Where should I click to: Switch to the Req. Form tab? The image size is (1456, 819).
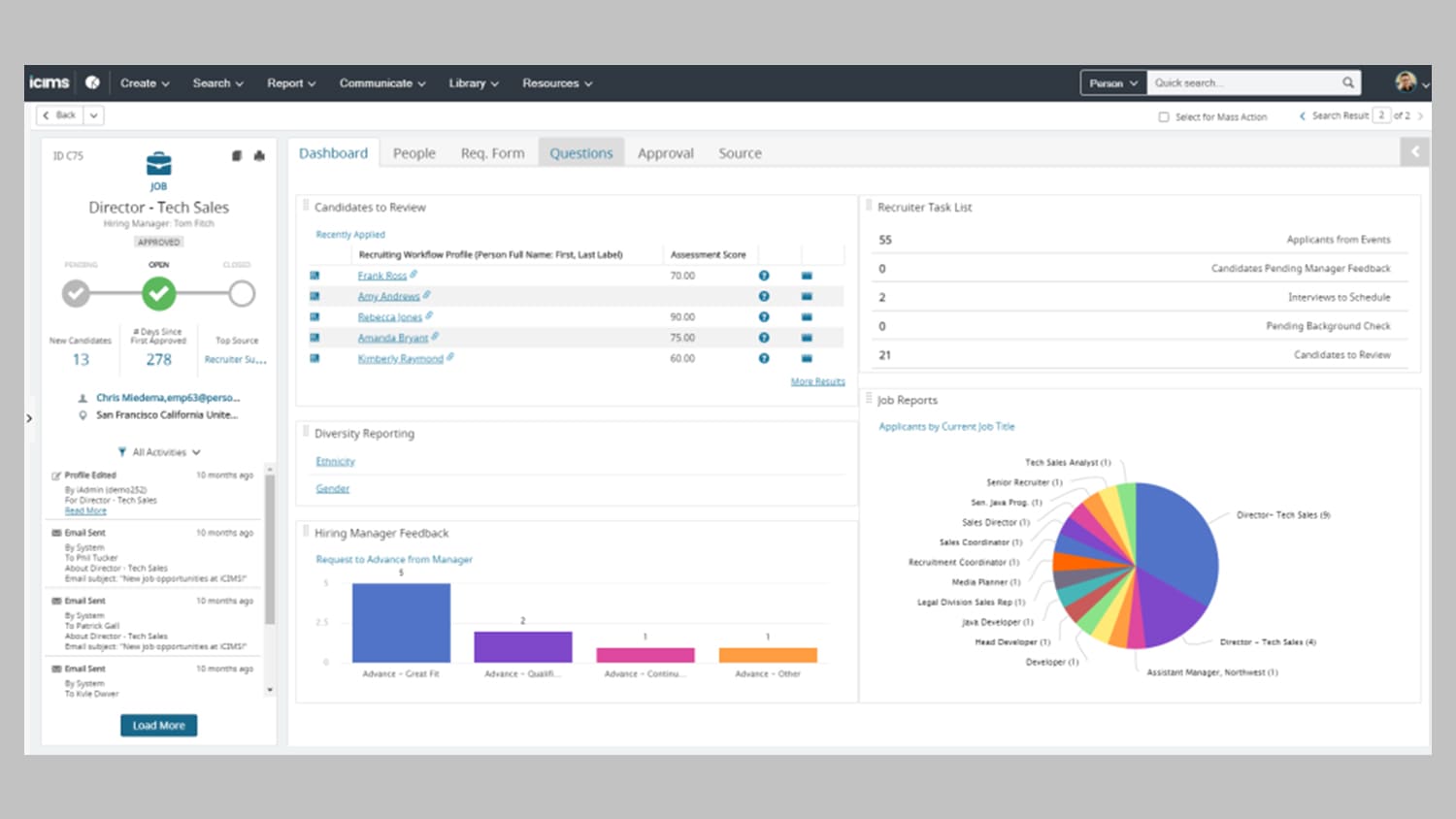[x=492, y=153]
